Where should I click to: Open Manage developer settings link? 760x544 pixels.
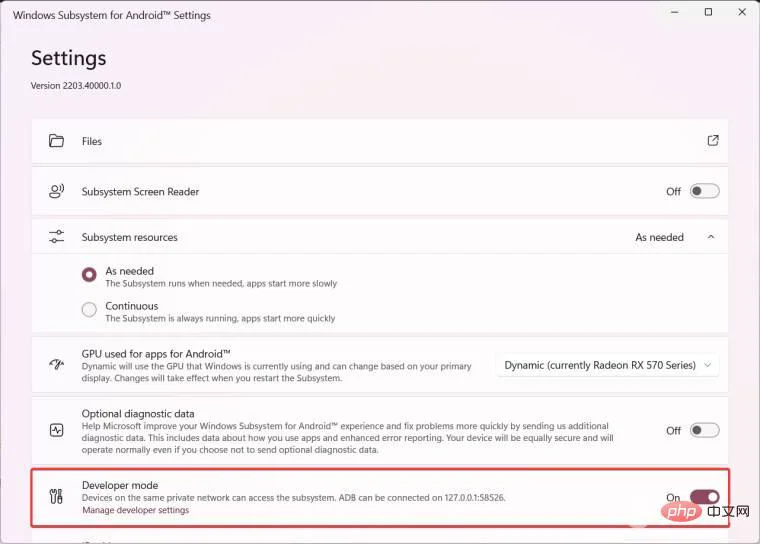[136, 510]
